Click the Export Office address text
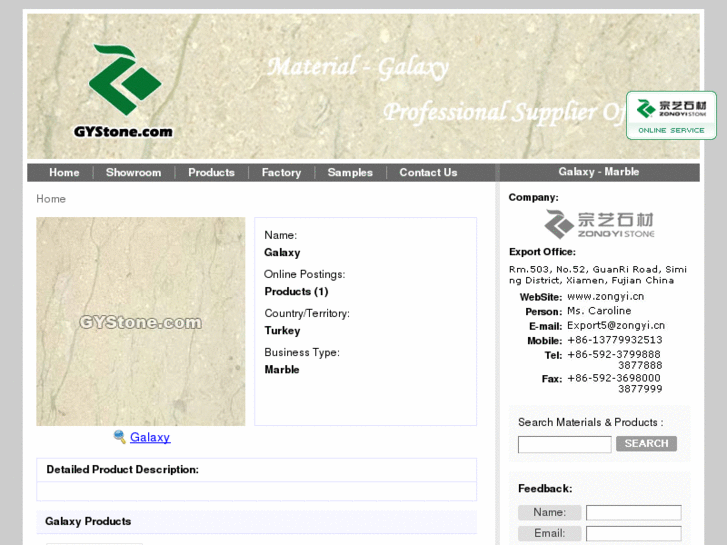 click(x=598, y=275)
